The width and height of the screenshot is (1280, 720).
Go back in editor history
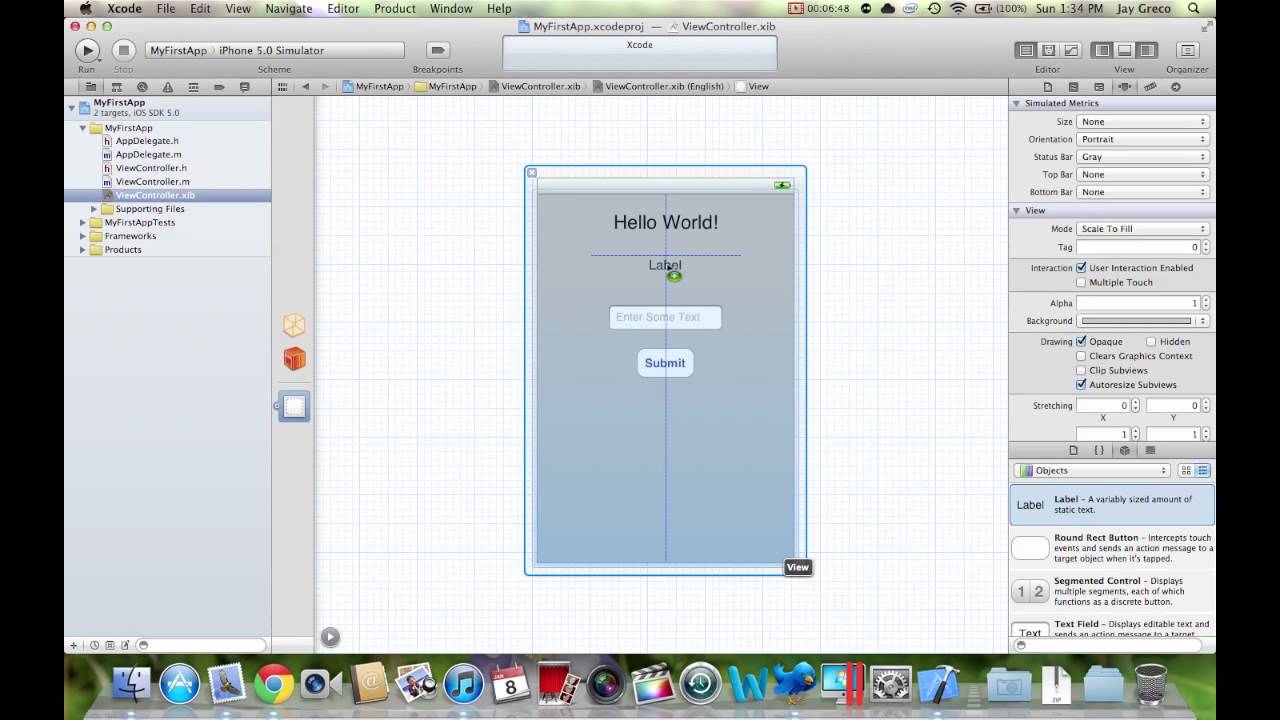[305, 87]
